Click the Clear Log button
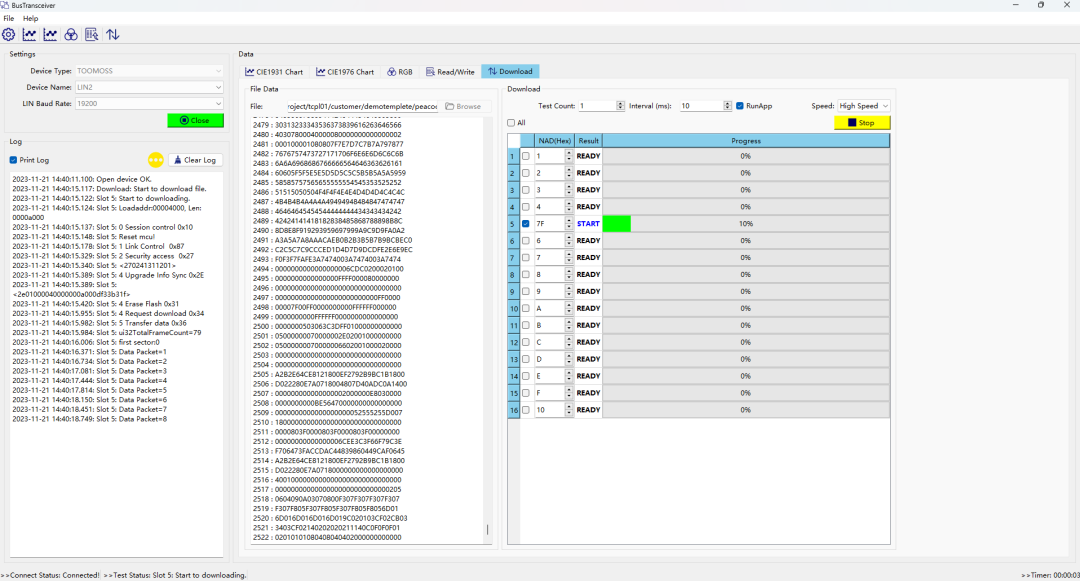 click(x=195, y=160)
